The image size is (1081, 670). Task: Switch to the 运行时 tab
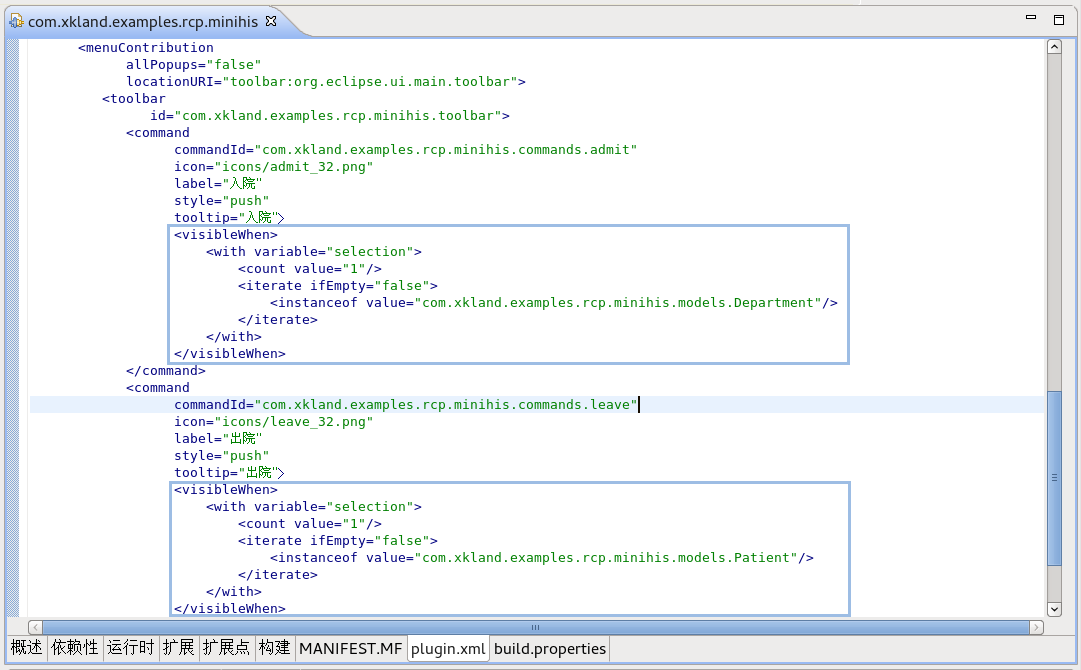click(x=130, y=648)
